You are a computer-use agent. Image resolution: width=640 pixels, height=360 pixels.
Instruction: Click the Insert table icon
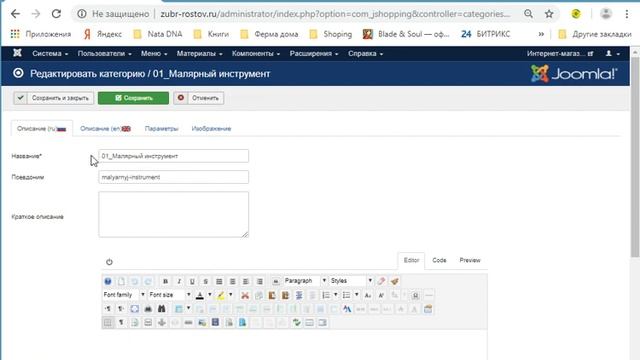[179, 309]
